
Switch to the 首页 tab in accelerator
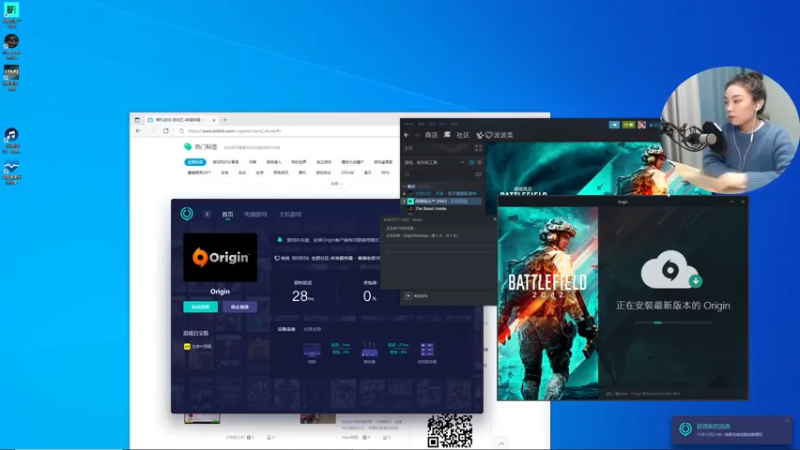tap(228, 214)
